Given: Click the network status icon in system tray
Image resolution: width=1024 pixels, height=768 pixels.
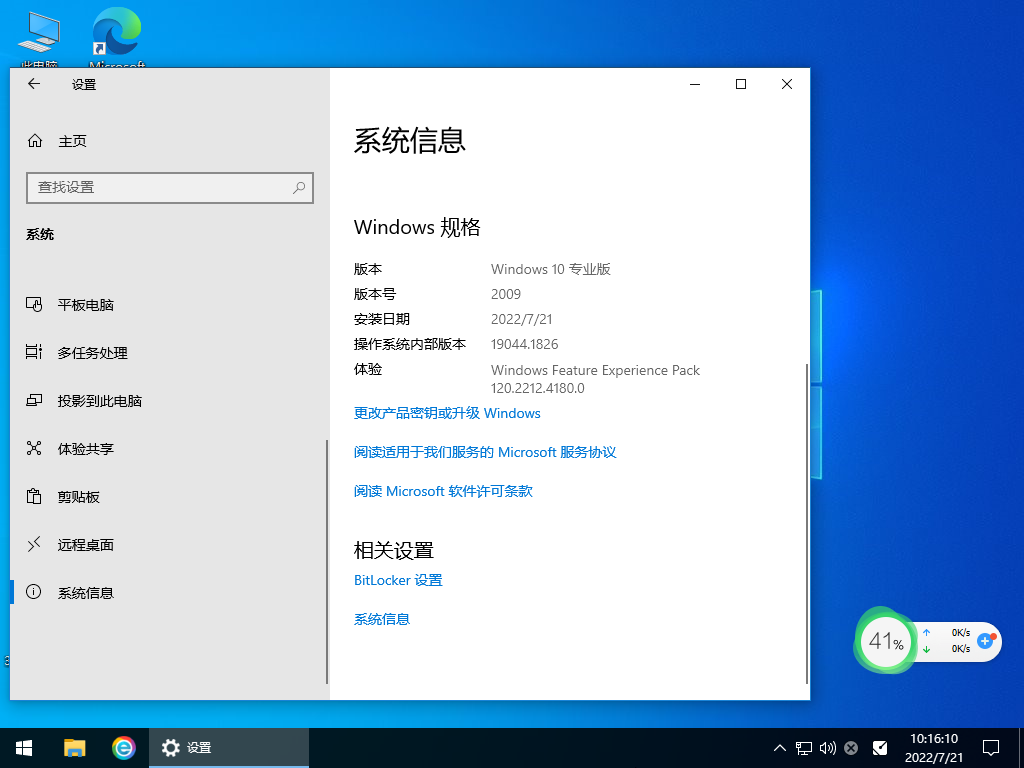Looking at the screenshot, I should [x=802, y=747].
